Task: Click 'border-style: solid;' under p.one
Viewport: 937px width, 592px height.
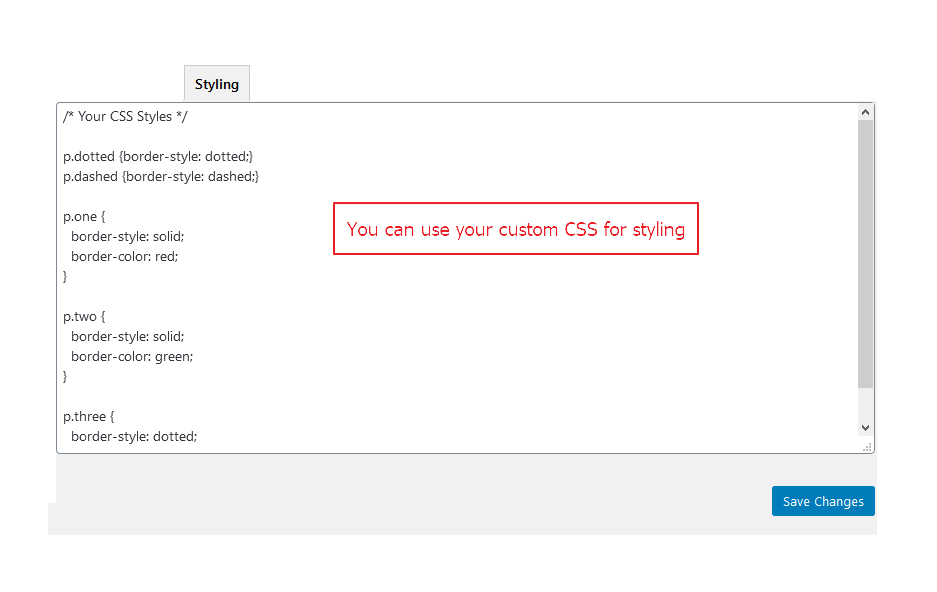Action: (127, 237)
